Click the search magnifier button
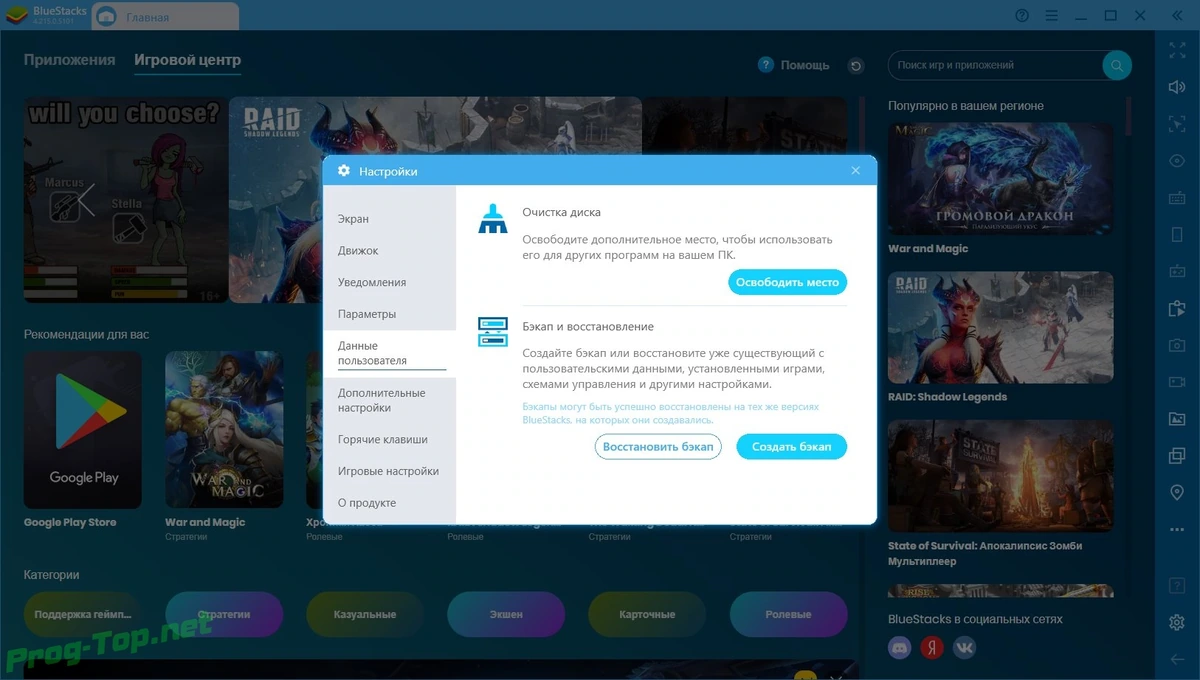 click(x=1117, y=66)
